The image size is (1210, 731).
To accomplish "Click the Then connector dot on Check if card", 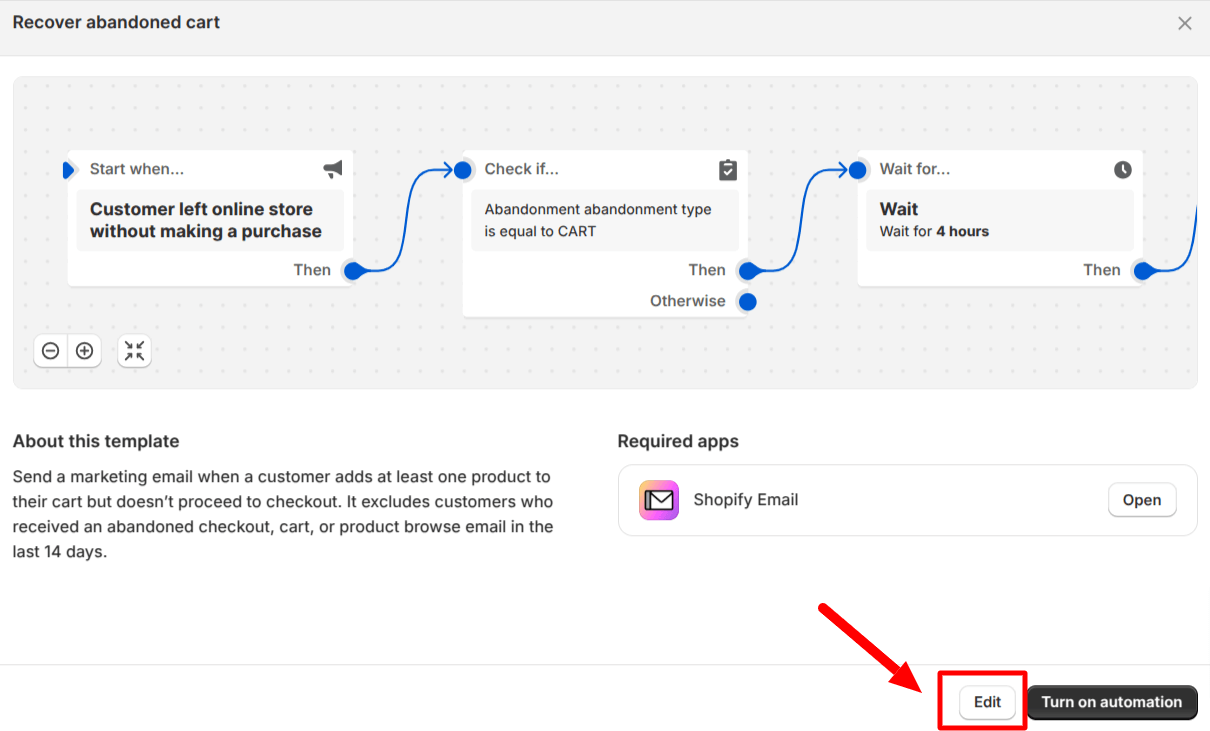I will (747, 270).
